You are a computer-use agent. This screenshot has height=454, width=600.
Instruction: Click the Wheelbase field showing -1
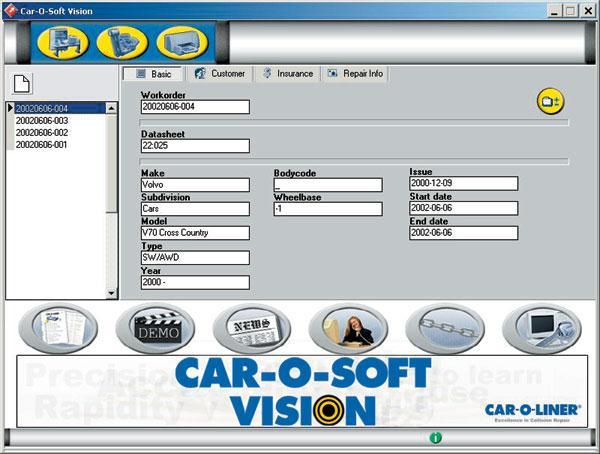[328, 209]
